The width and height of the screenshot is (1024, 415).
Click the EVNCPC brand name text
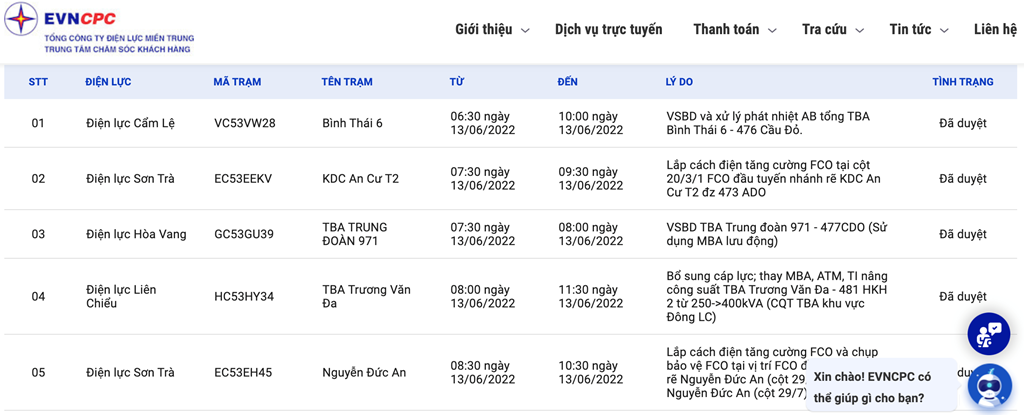point(80,18)
